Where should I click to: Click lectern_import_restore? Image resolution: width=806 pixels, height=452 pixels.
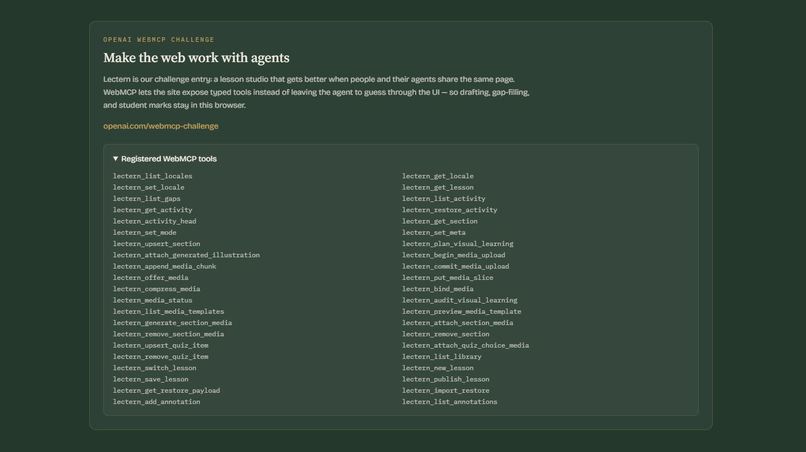click(446, 391)
